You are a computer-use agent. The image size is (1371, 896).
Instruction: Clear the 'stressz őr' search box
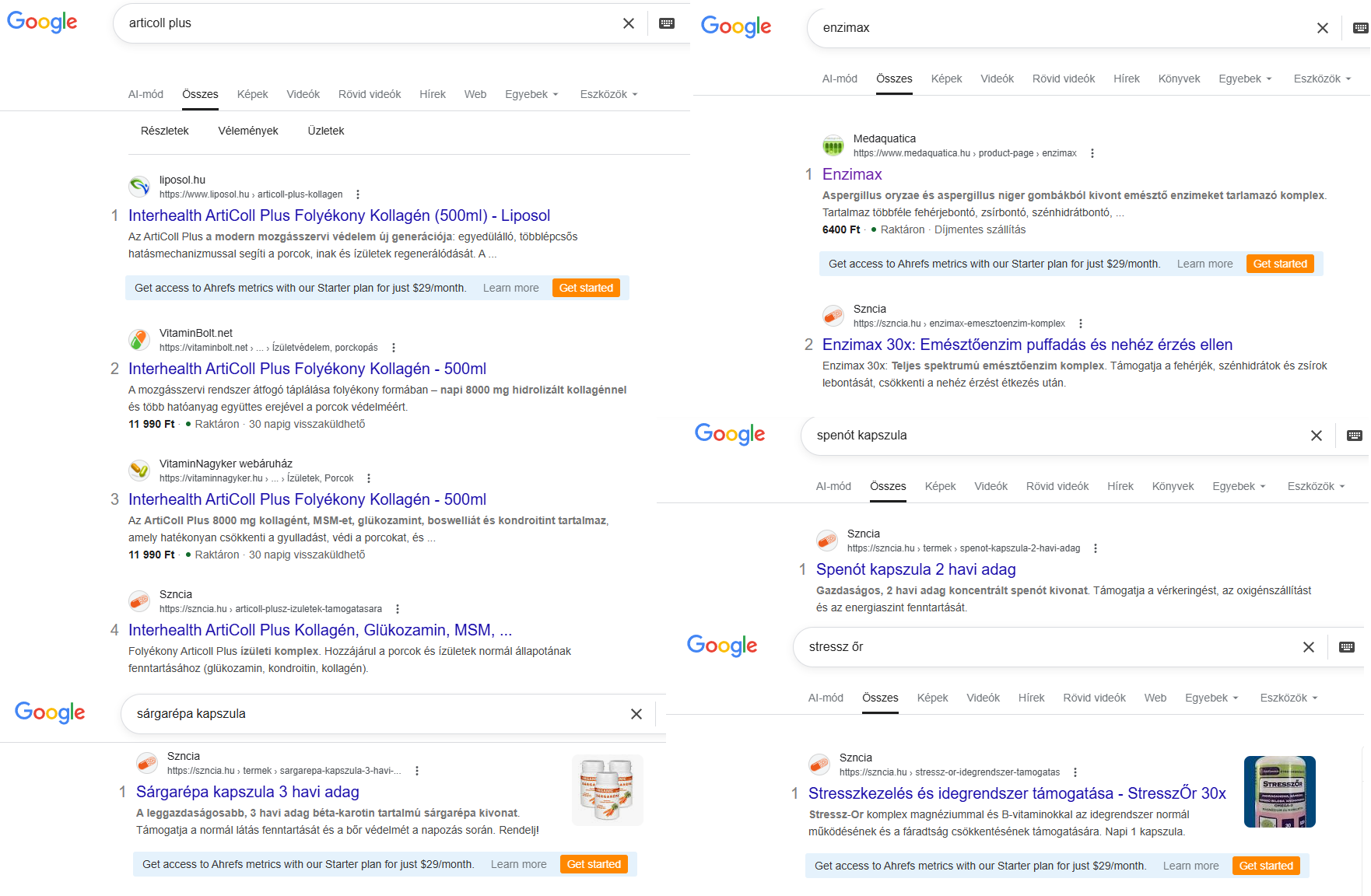[x=1309, y=647]
